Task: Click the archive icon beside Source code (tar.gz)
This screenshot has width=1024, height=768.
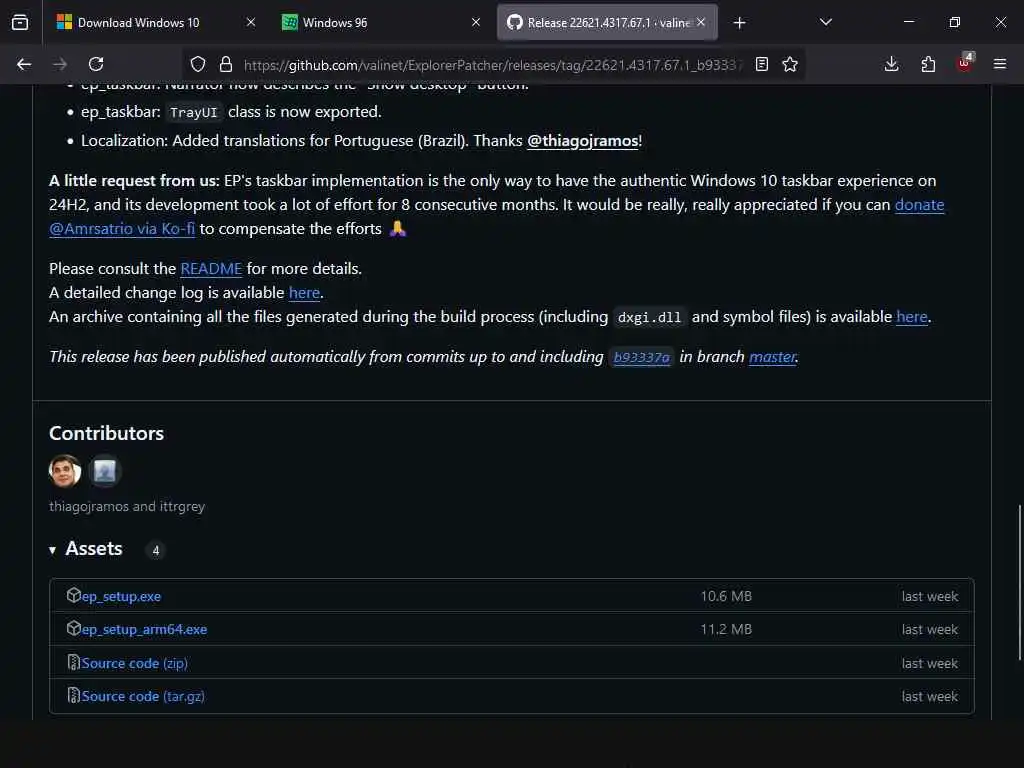Action: click(73, 696)
